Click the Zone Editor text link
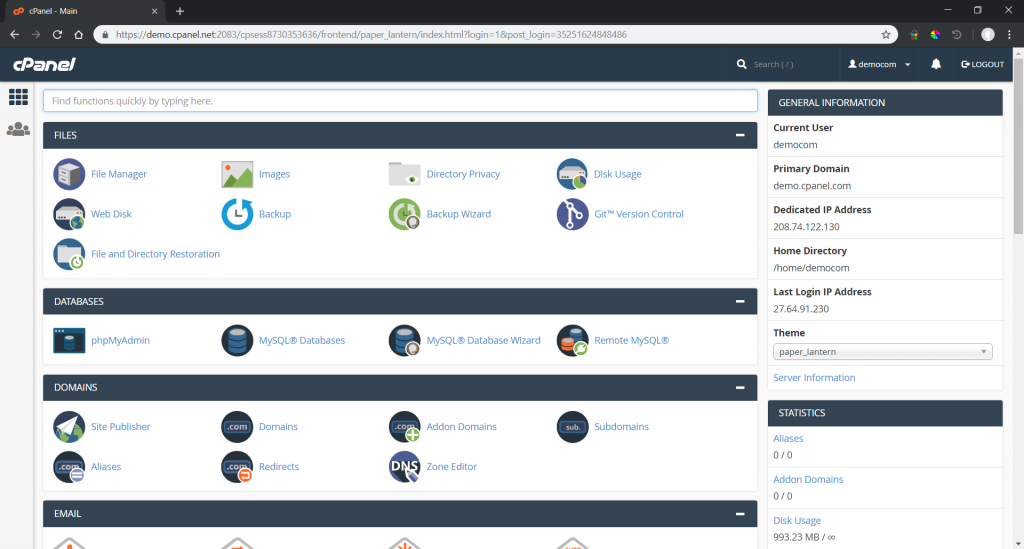The width and height of the screenshot is (1024, 549). tap(451, 467)
